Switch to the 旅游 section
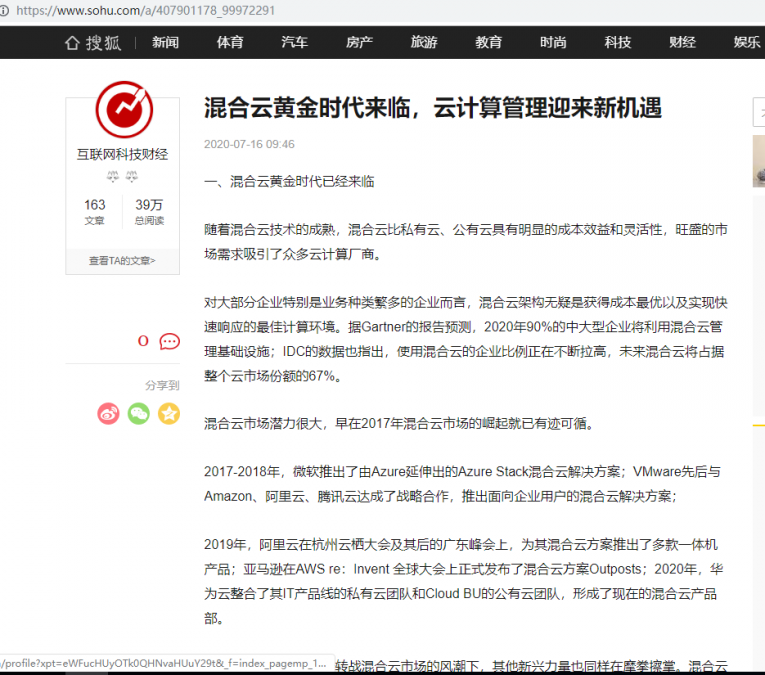Viewport: 765px width, 675px height. click(424, 42)
